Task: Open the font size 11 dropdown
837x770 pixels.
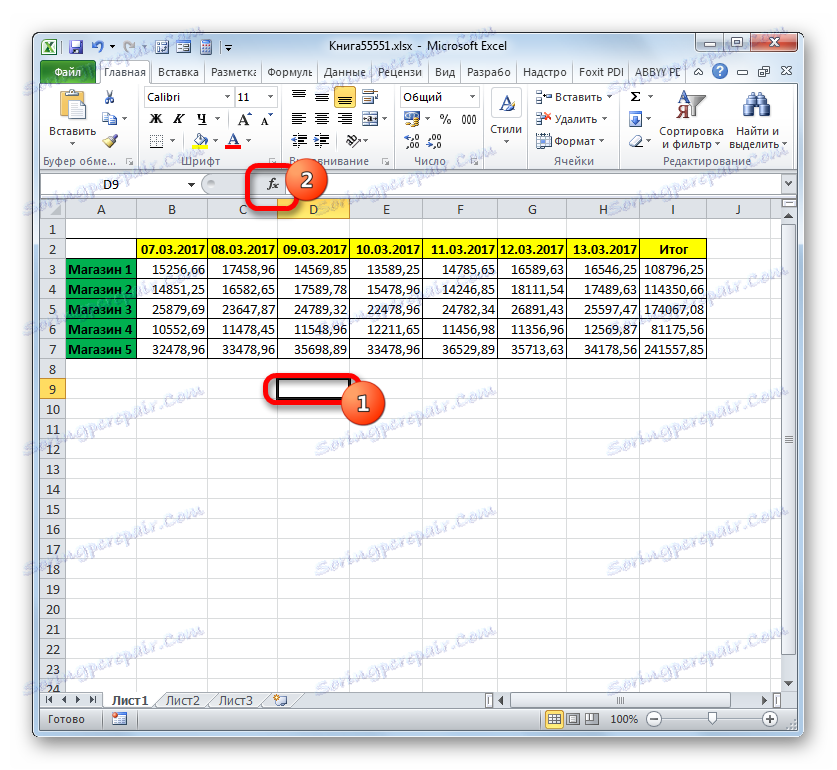Action: pyautogui.click(x=271, y=97)
